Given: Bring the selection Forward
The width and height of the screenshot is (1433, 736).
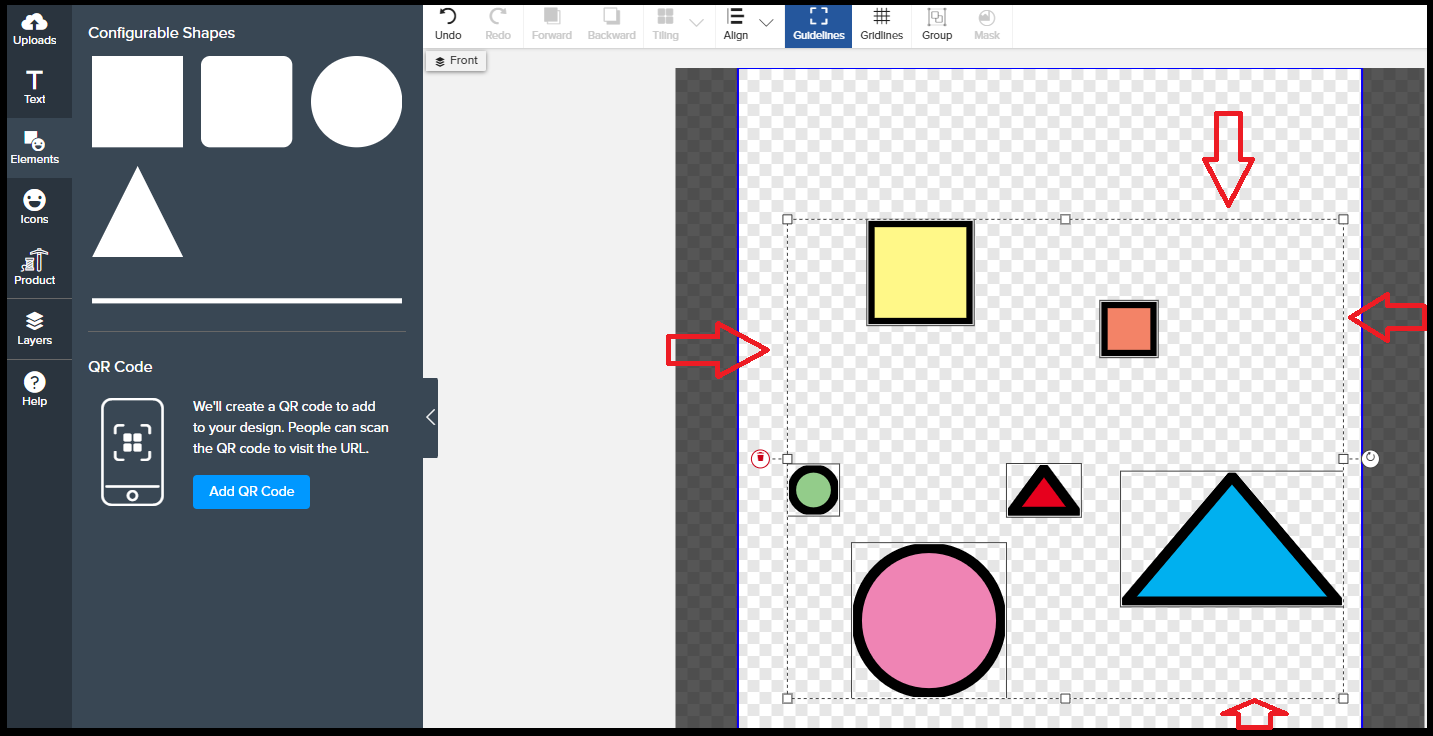Looking at the screenshot, I should [x=552, y=24].
